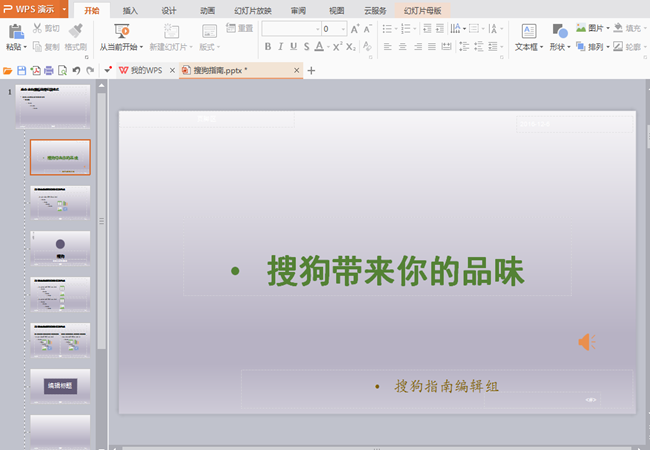The height and width of the screenshot is (450, 650).
Task: Switch to Review (审阅) tab
Action: [298, 11]
